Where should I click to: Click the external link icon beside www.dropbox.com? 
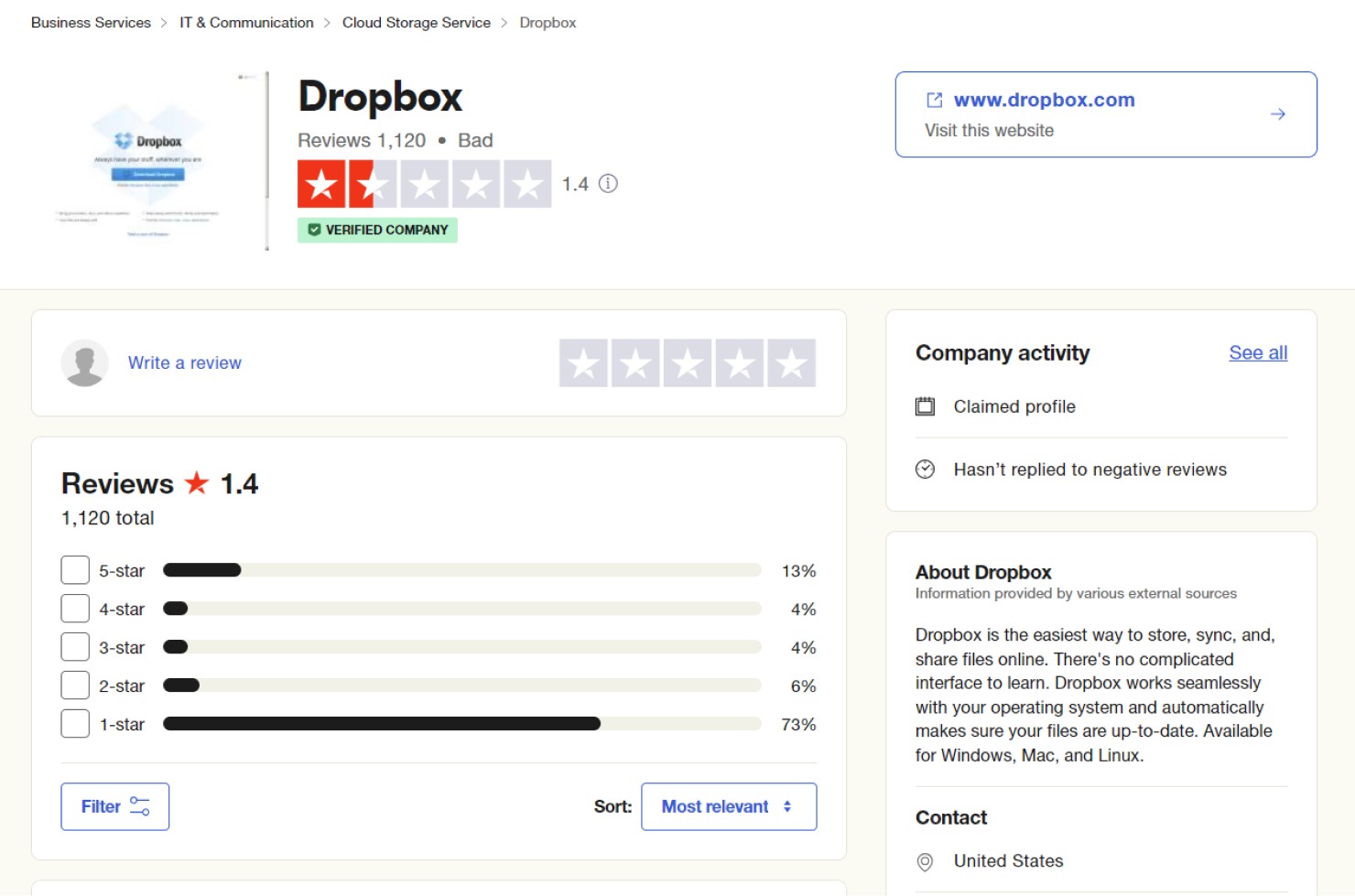[x=934, y=100]
